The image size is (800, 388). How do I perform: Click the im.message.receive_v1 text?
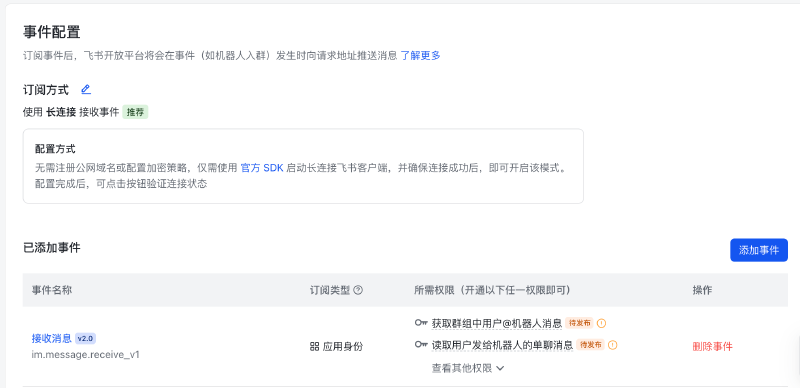tap(86, 354)
